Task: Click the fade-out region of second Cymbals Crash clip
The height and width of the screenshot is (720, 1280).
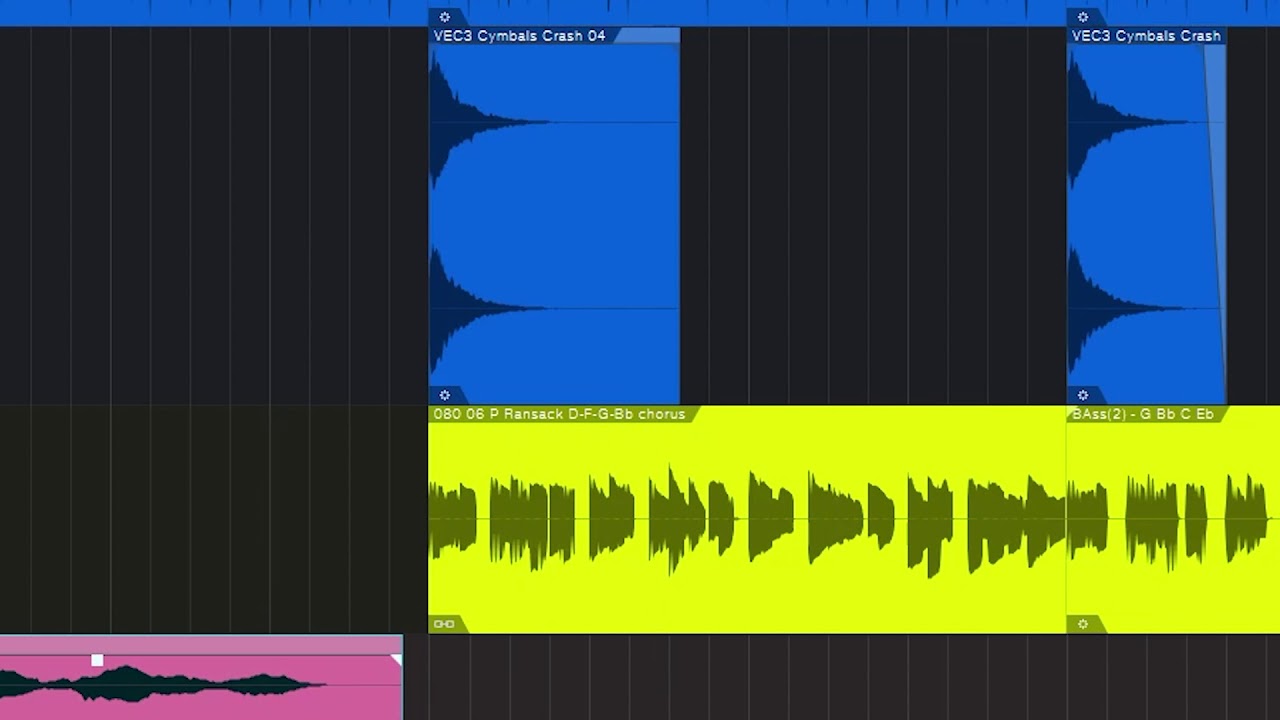Action: [x=1215, y=200]
